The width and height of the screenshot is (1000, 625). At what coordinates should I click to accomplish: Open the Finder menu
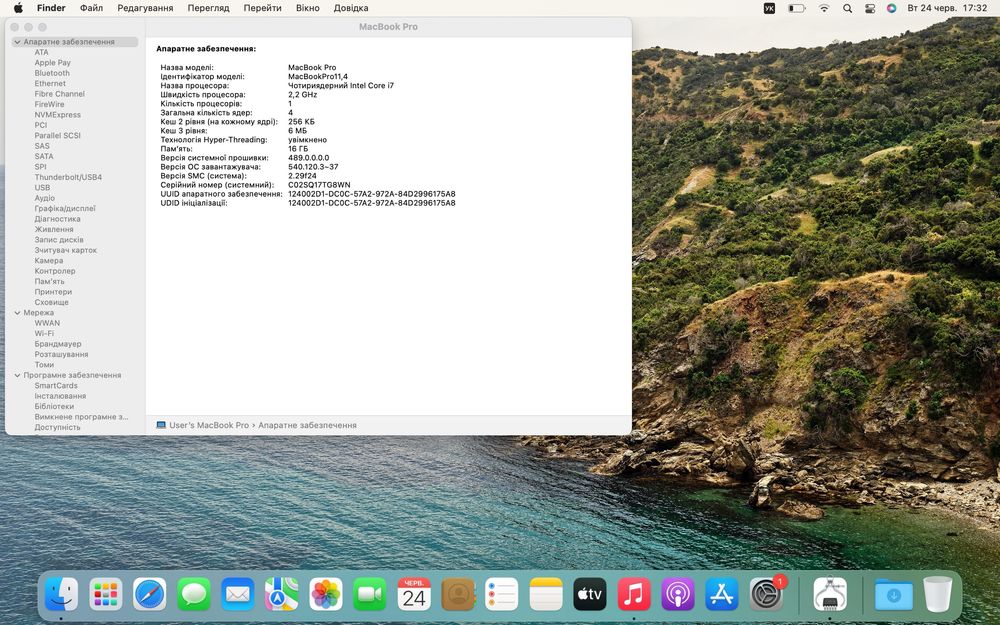pyautogui.click(x=51, y=8)
